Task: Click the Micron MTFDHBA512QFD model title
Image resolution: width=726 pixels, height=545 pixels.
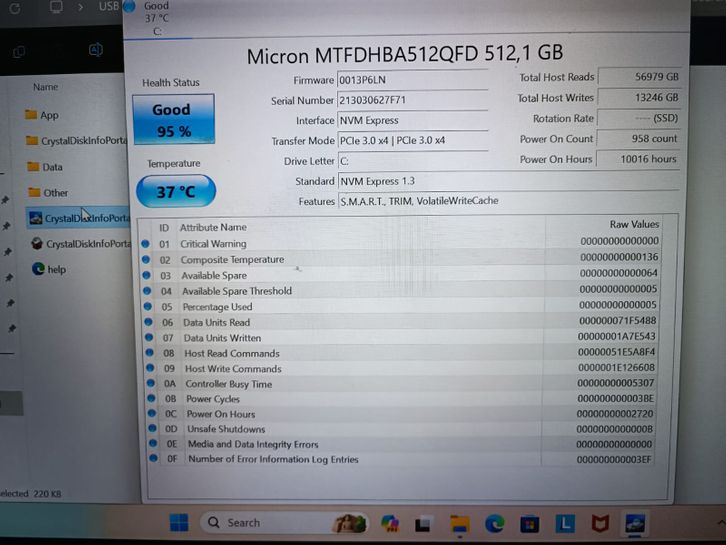Action: click(405, 55)
